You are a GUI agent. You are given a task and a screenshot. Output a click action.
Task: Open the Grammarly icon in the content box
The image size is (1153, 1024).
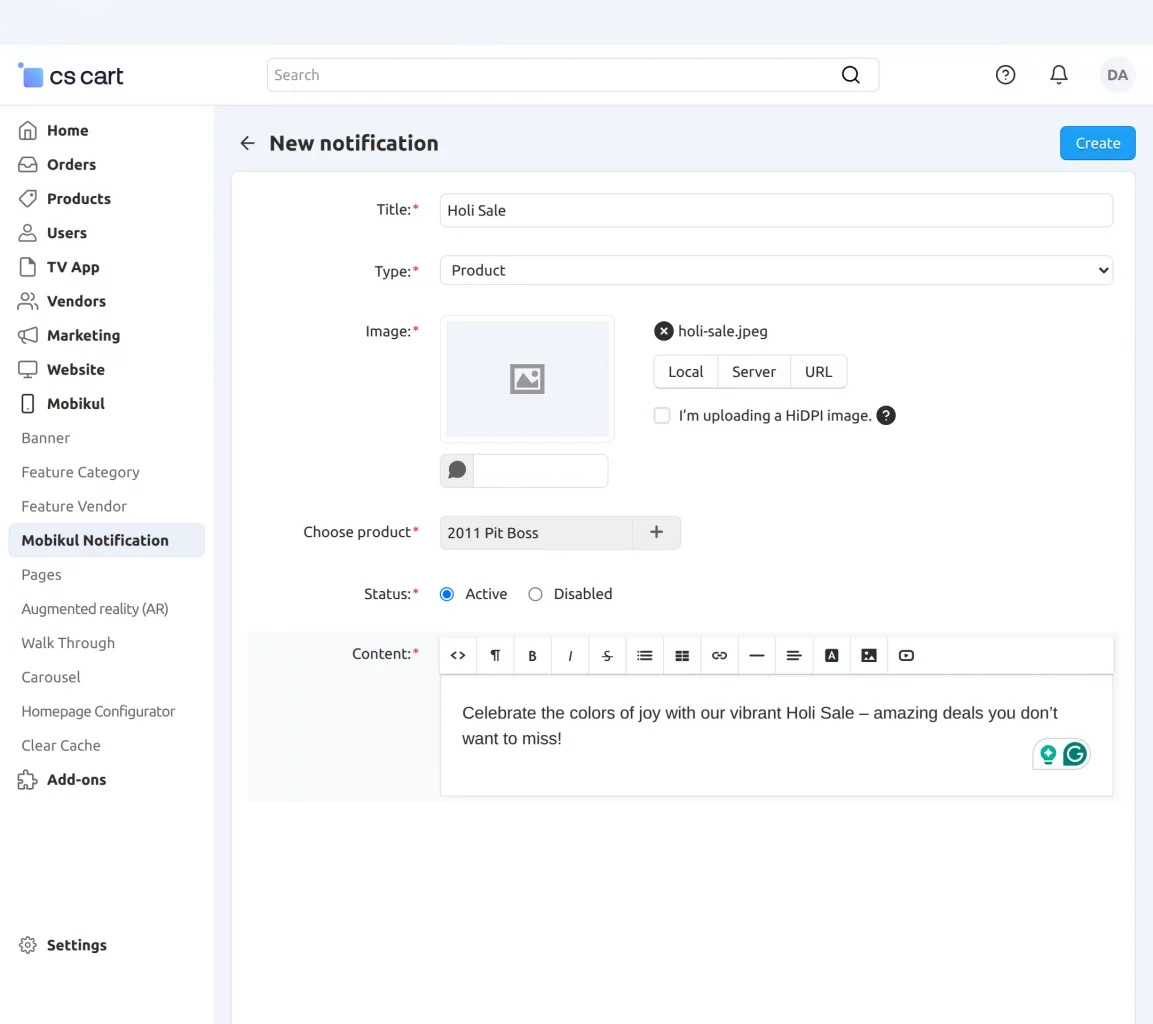(1074, 754)
